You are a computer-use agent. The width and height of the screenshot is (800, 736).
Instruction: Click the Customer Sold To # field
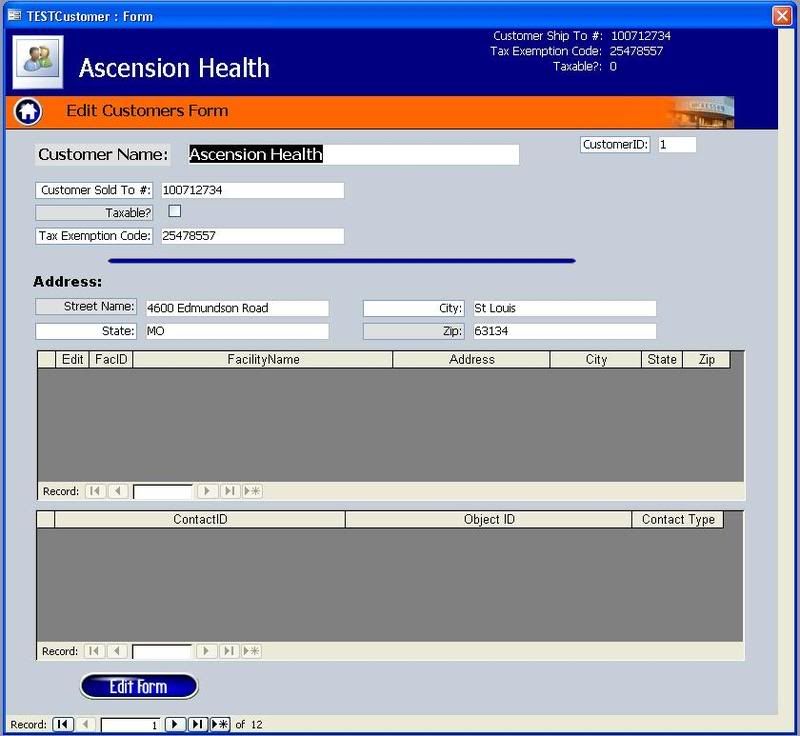tap(253, 190)
